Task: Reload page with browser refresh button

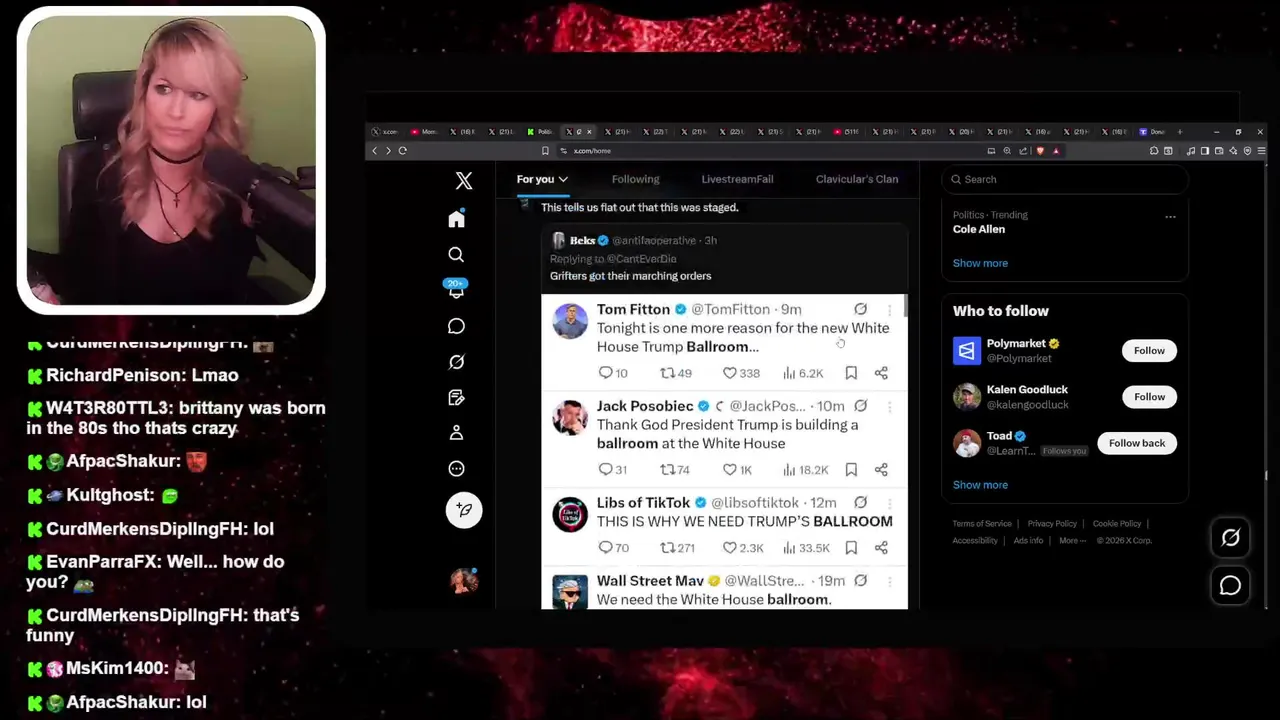Action: [x=403, y=151]
